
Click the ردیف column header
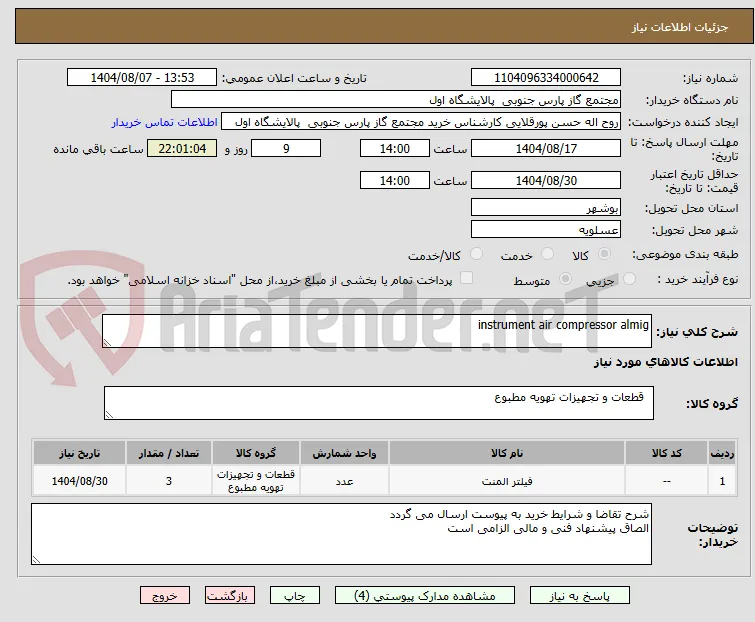pos(722,453)
